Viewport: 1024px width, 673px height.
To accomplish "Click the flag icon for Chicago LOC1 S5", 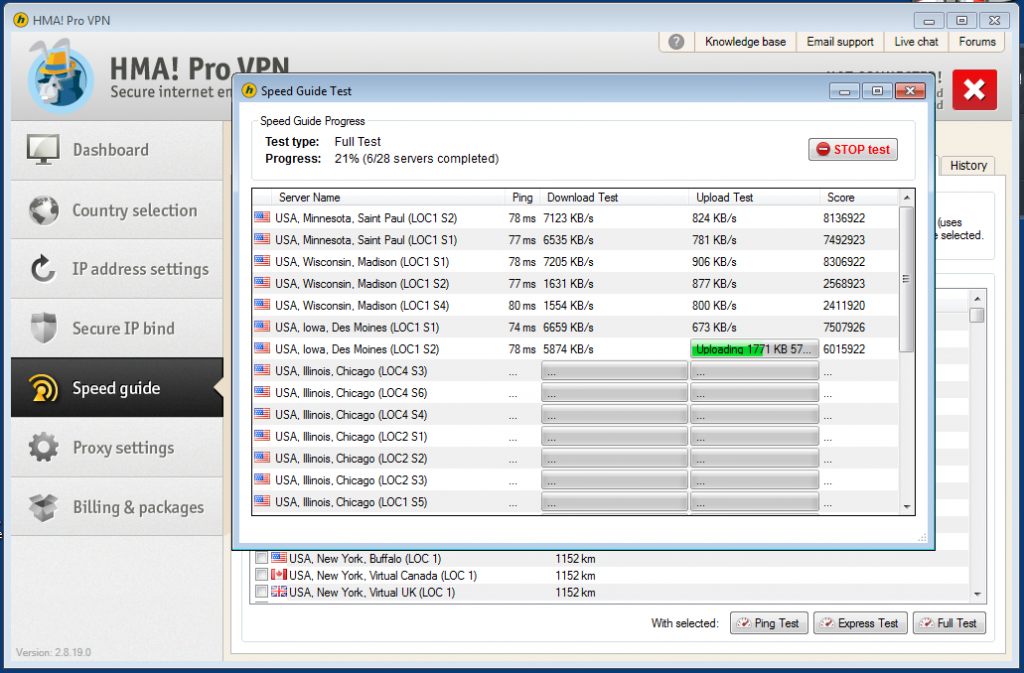I will [x=262, y=501].
